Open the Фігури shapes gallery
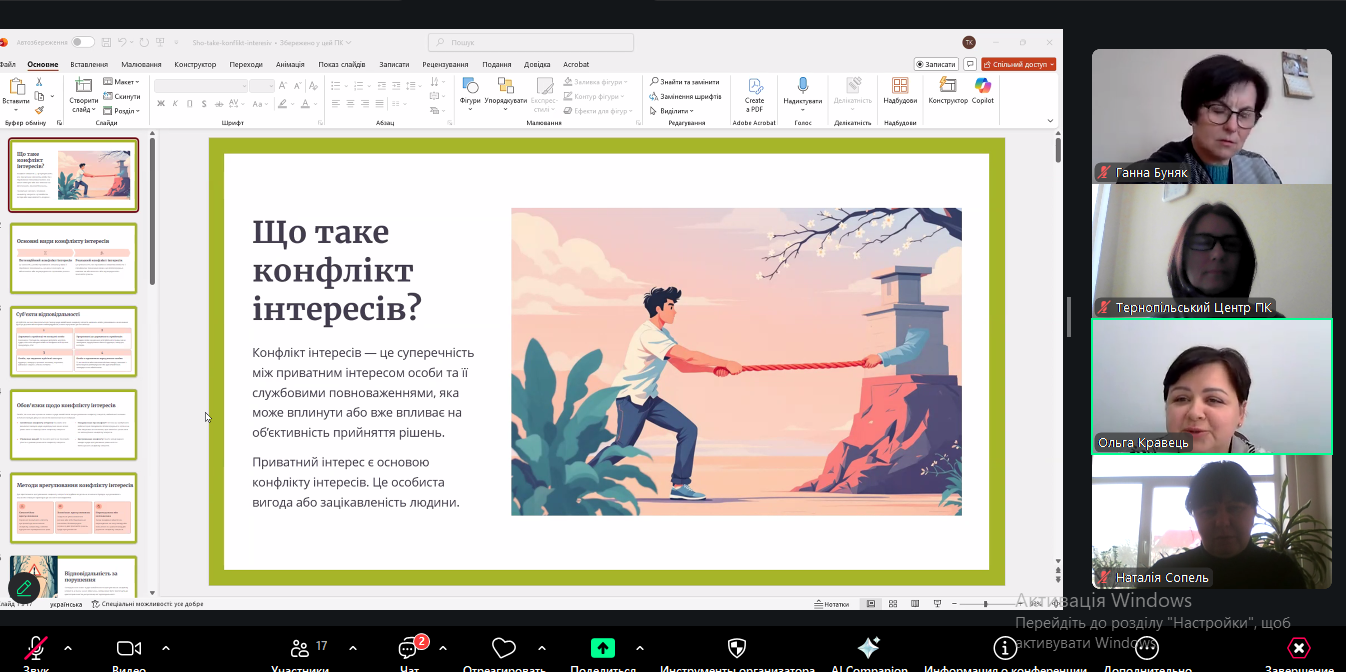The width and height of the screenshot is (1346, 672). click(x=470, y=87)
